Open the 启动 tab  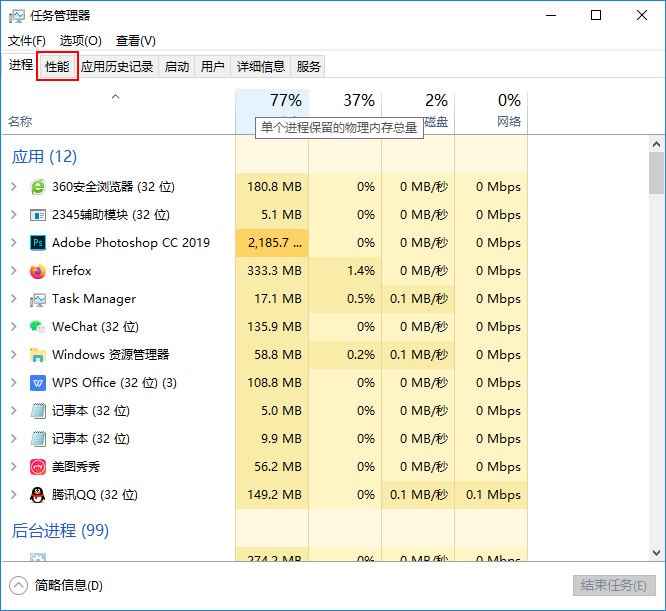[176, 67]
